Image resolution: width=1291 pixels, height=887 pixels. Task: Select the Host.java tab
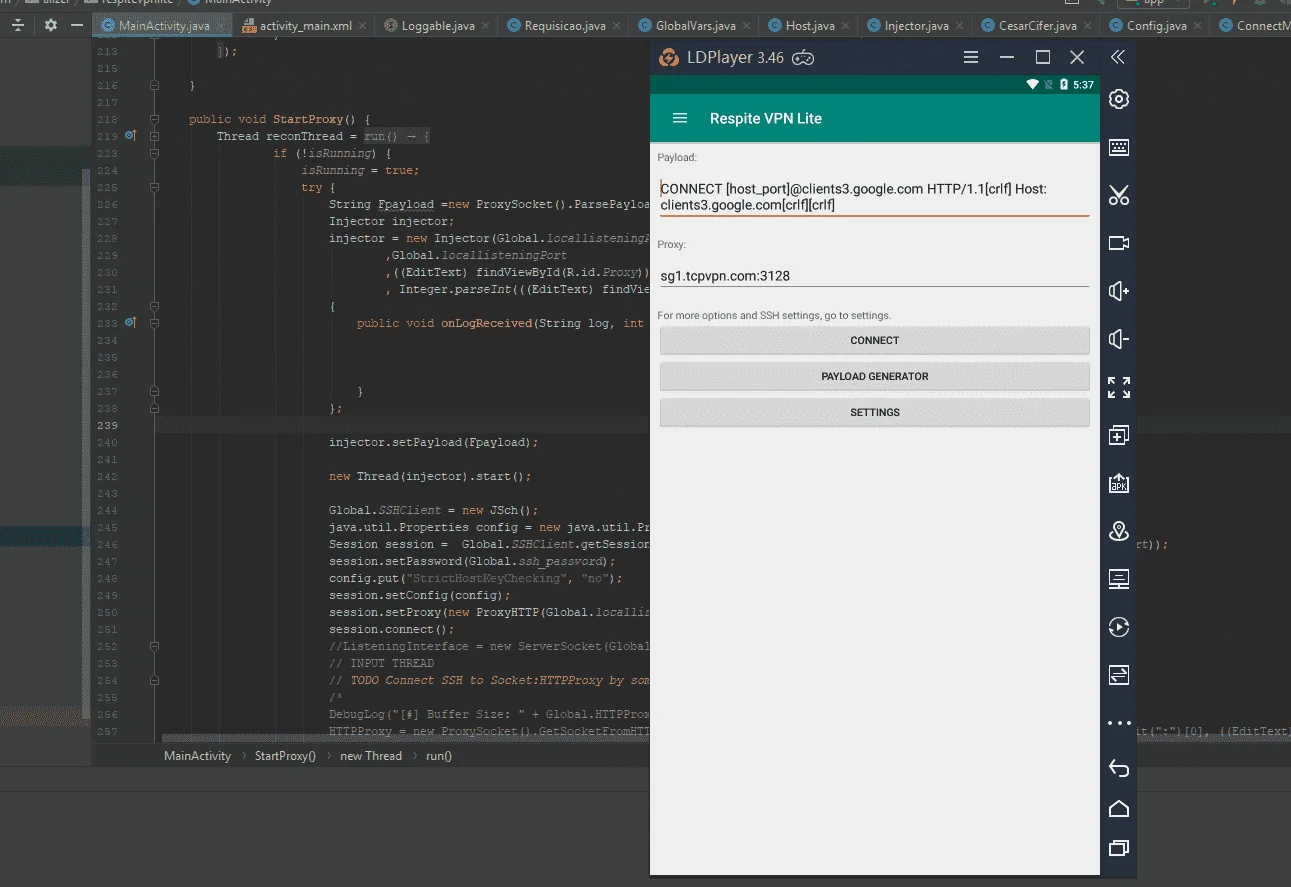pyautogui.click(x=810, y=26)
